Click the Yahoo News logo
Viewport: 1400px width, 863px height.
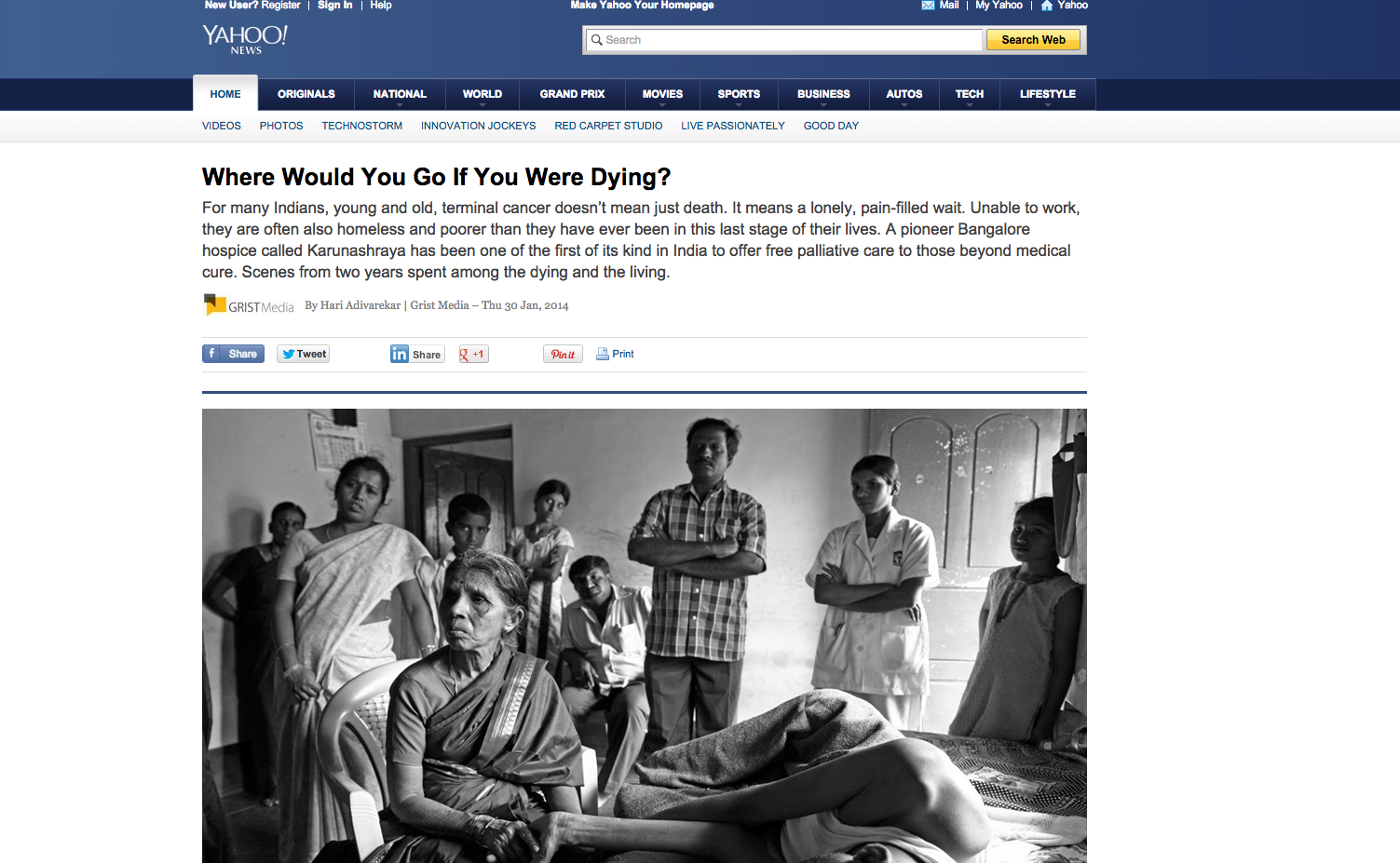coord(245,39)
